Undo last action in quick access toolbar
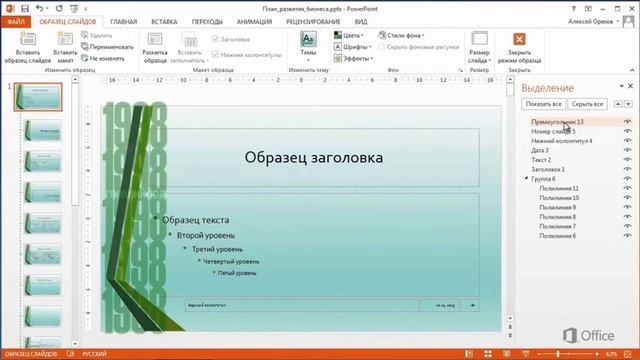The height and width of the screenshot is (360, 640). click(x=40, y=9)
